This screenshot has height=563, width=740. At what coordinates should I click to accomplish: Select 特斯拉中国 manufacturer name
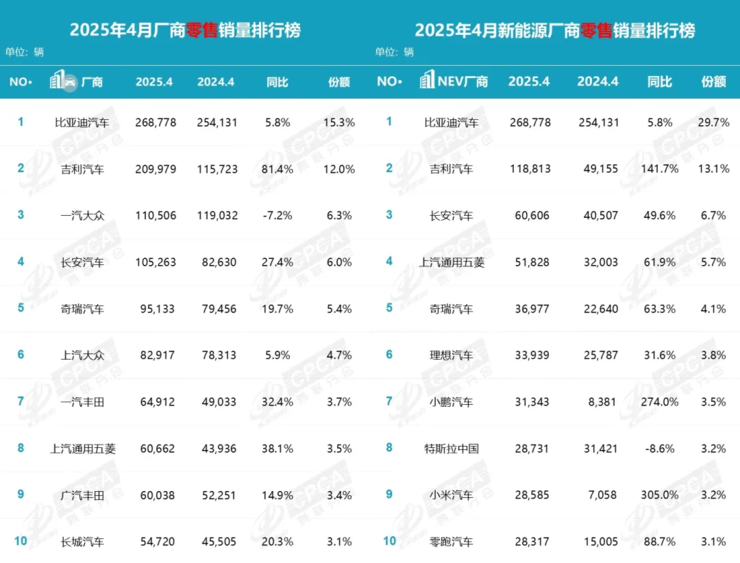(x=451, y=448)
